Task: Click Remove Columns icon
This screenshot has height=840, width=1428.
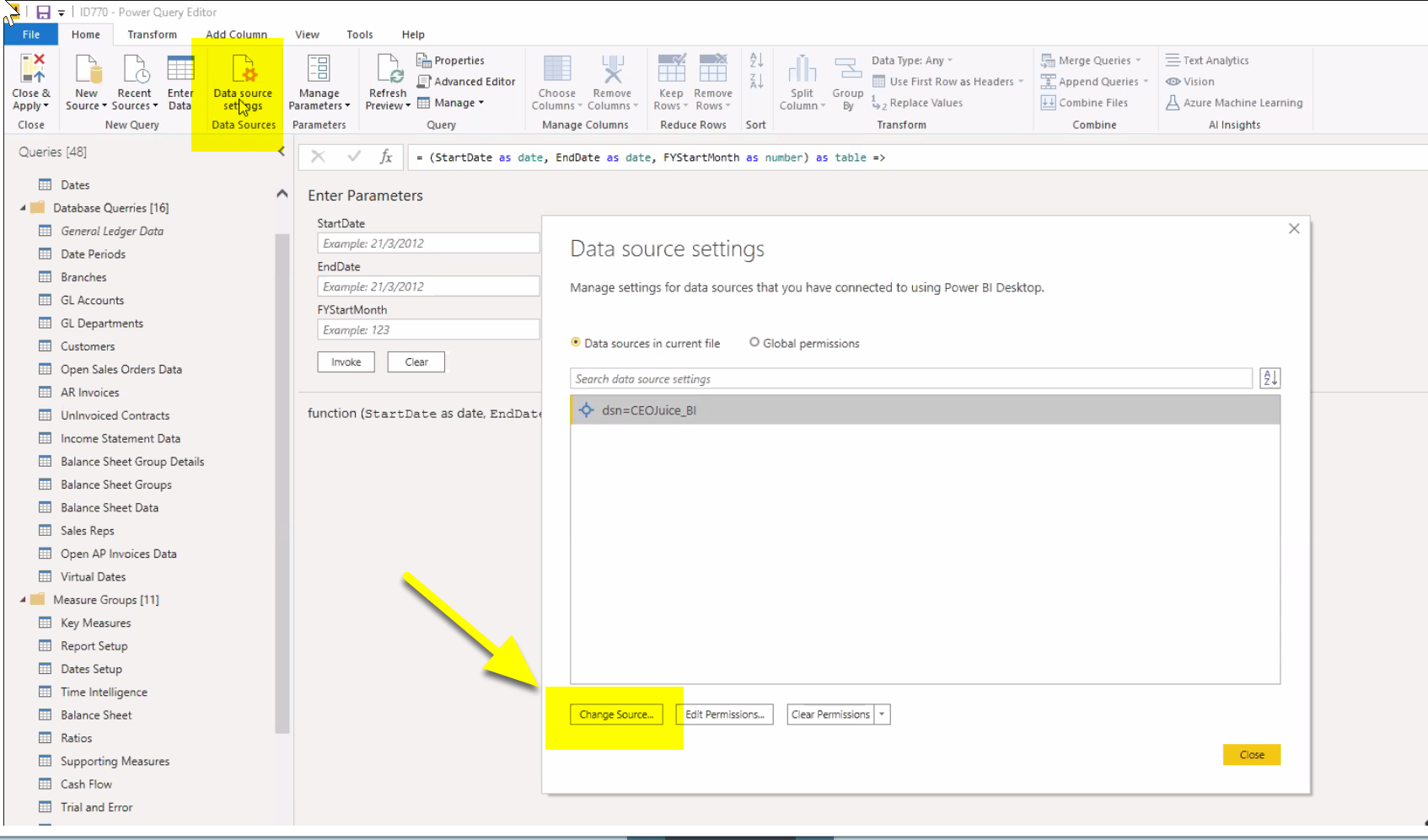Action: pyautogui.click(x=613, y=68)
